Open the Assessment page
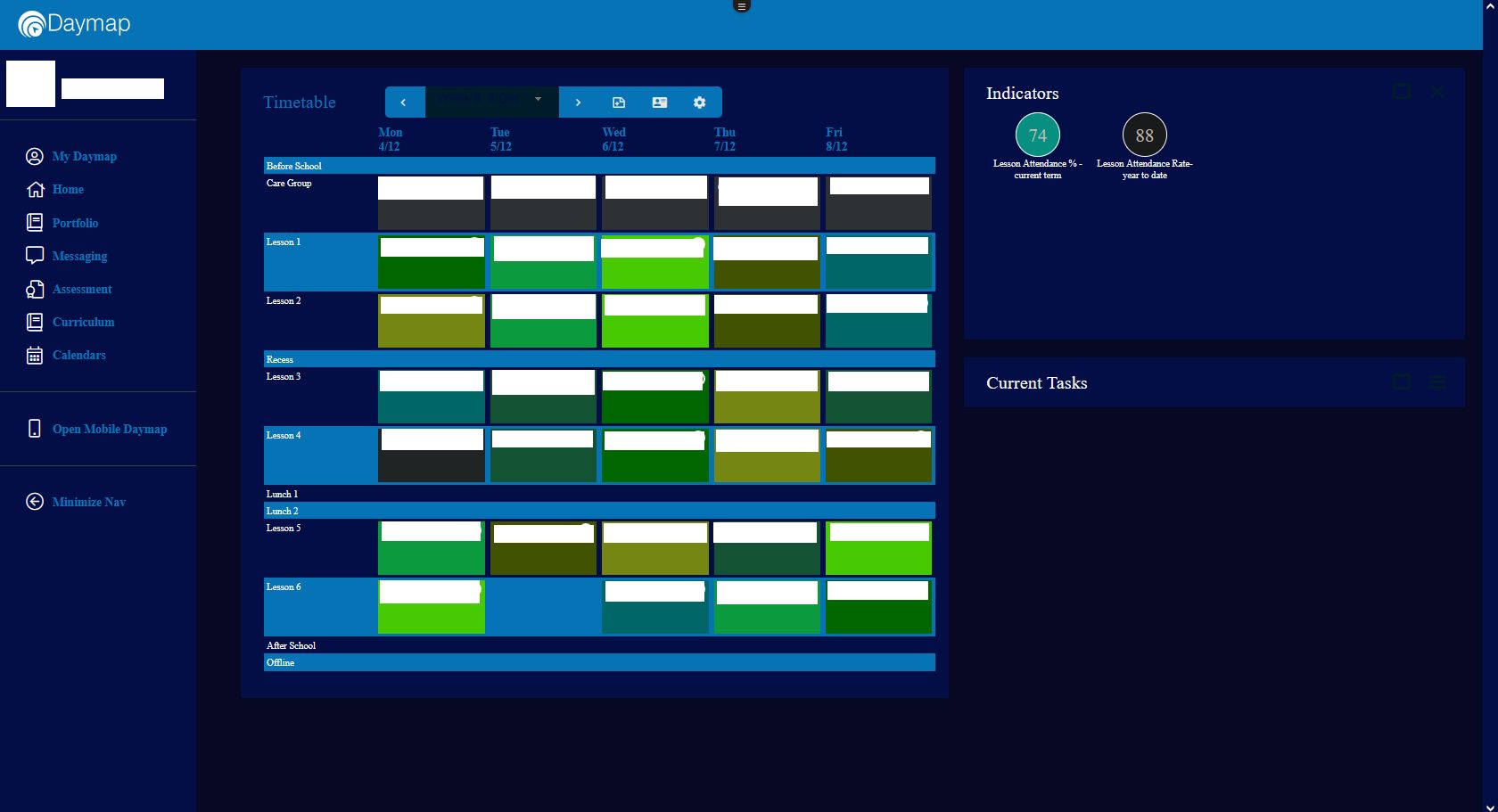This screenshot has width=1498, height=812. pos(82,289)
